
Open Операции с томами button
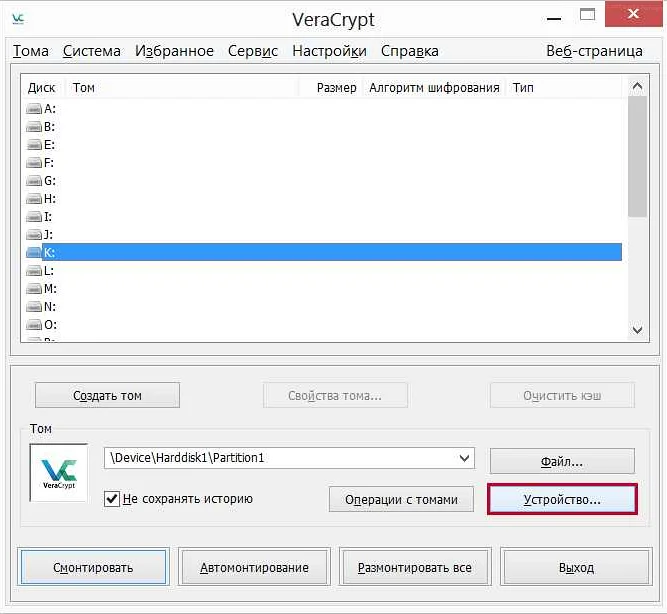pyautogui.click(x=401, y=499)
